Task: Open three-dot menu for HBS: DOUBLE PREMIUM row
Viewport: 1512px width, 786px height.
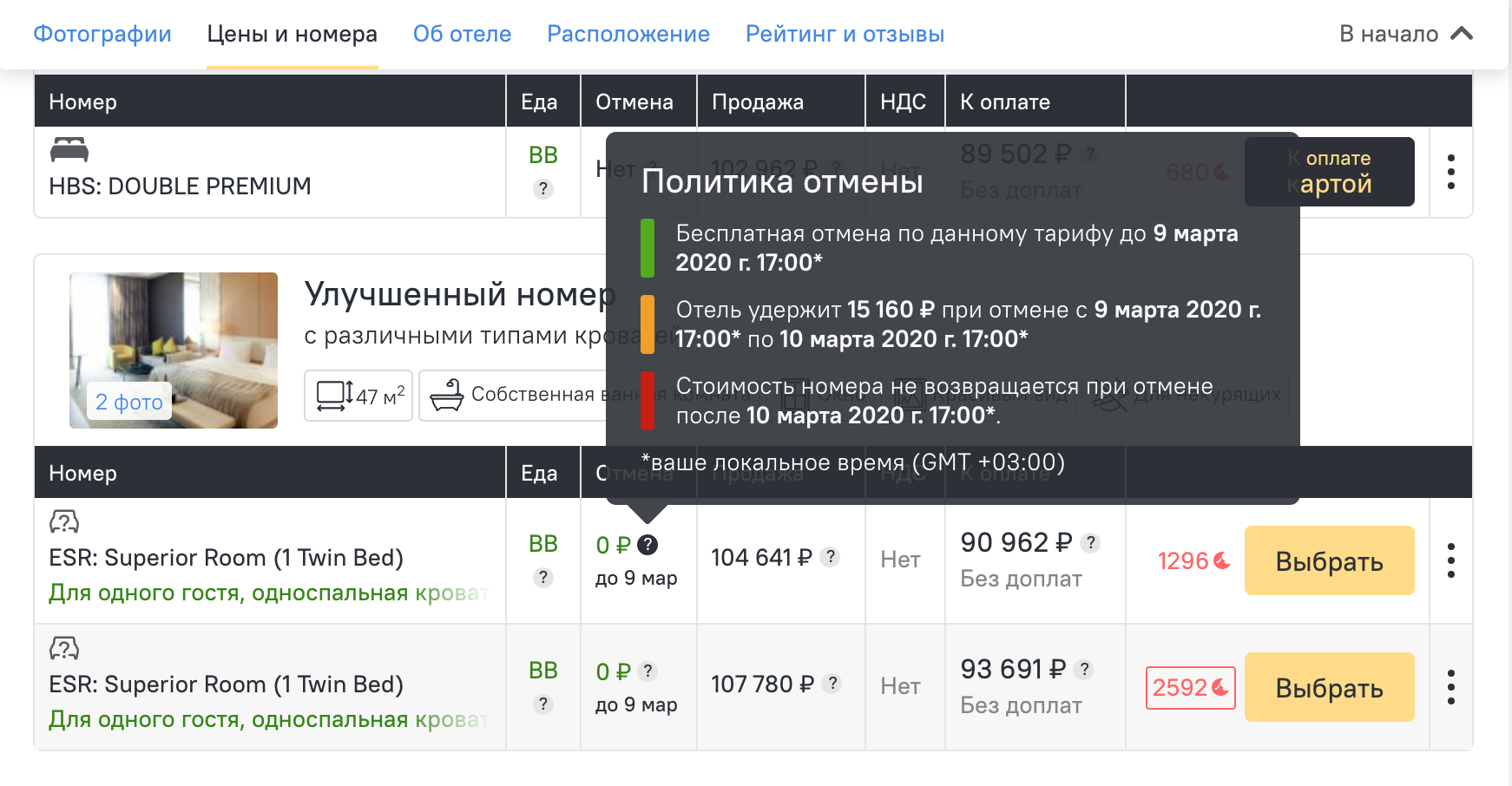Action: (x=1450, y=172)
